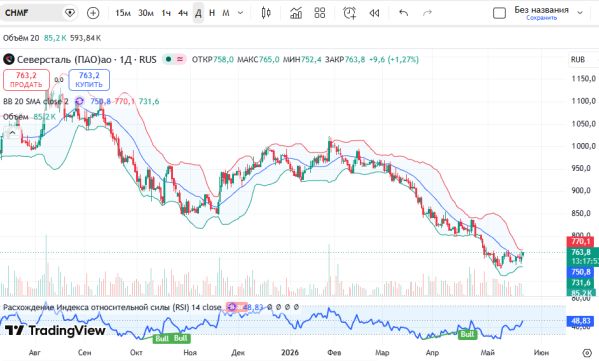
Task: Expand the layout name dropdown arrow
Action: [580, 13]
